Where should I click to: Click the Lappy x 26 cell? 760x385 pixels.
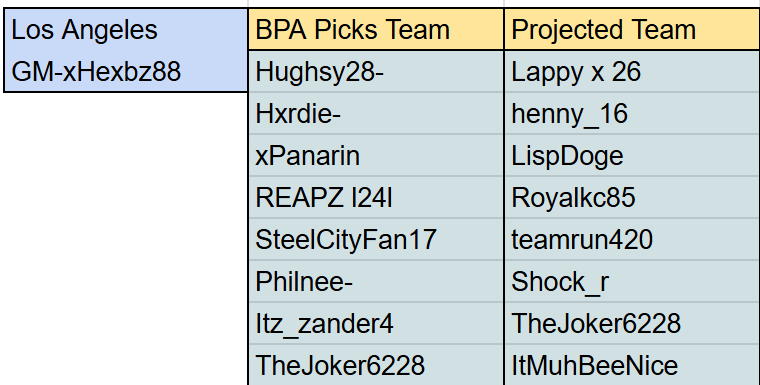(x=632, y=71)
